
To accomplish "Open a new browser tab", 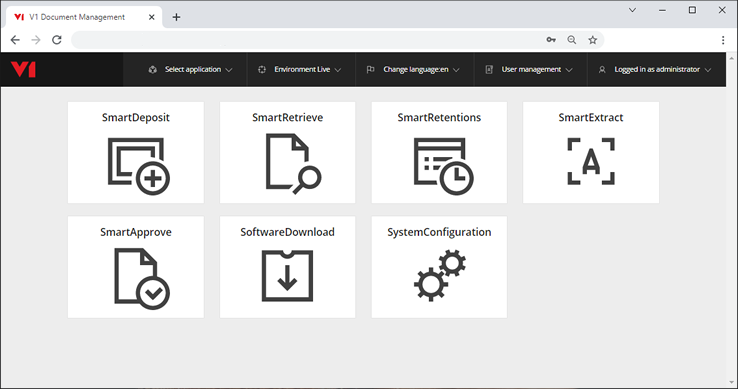I will pyautogui.click(x=176, y=17).
